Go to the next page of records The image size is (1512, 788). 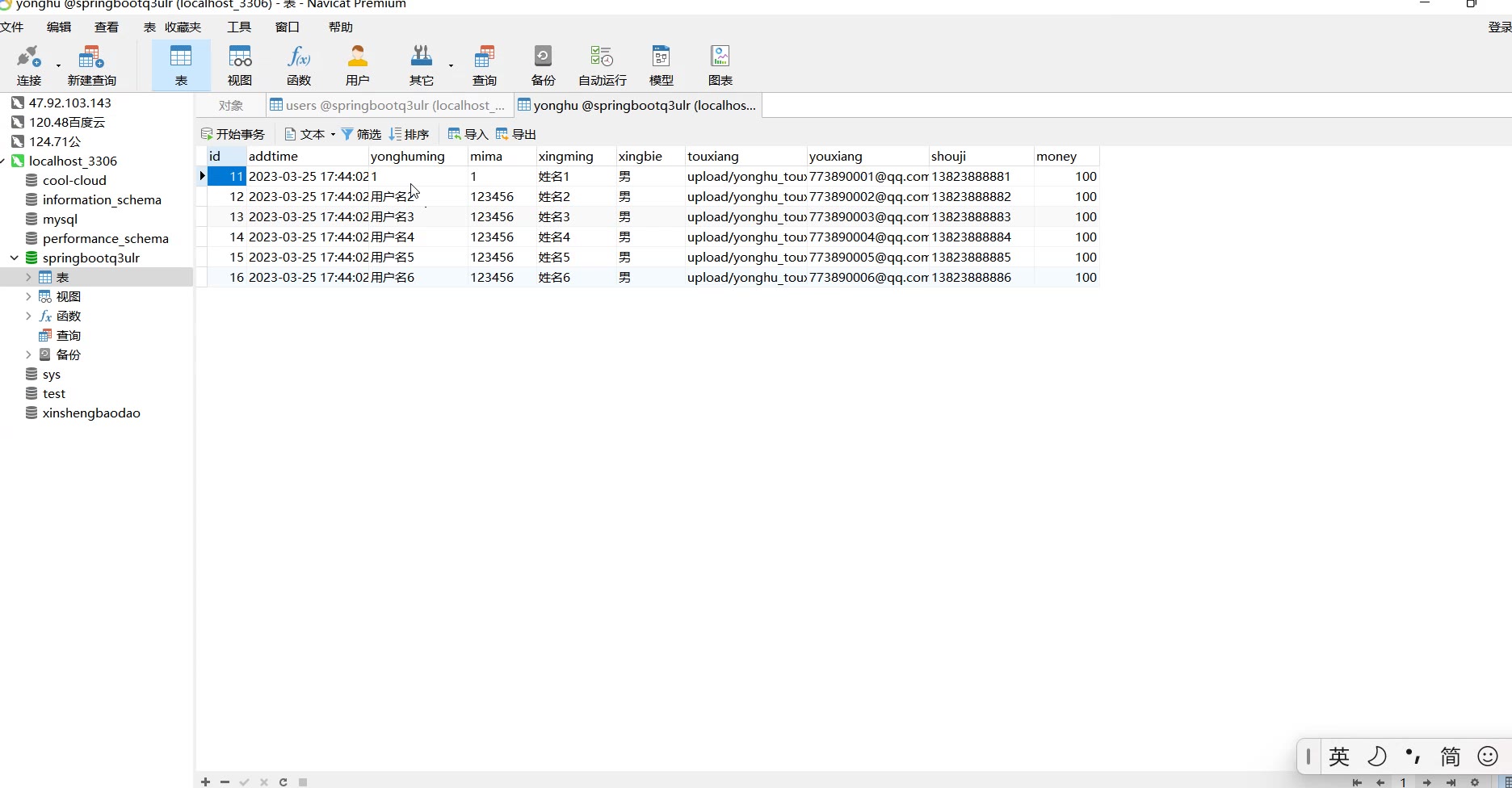point(1427,782)
